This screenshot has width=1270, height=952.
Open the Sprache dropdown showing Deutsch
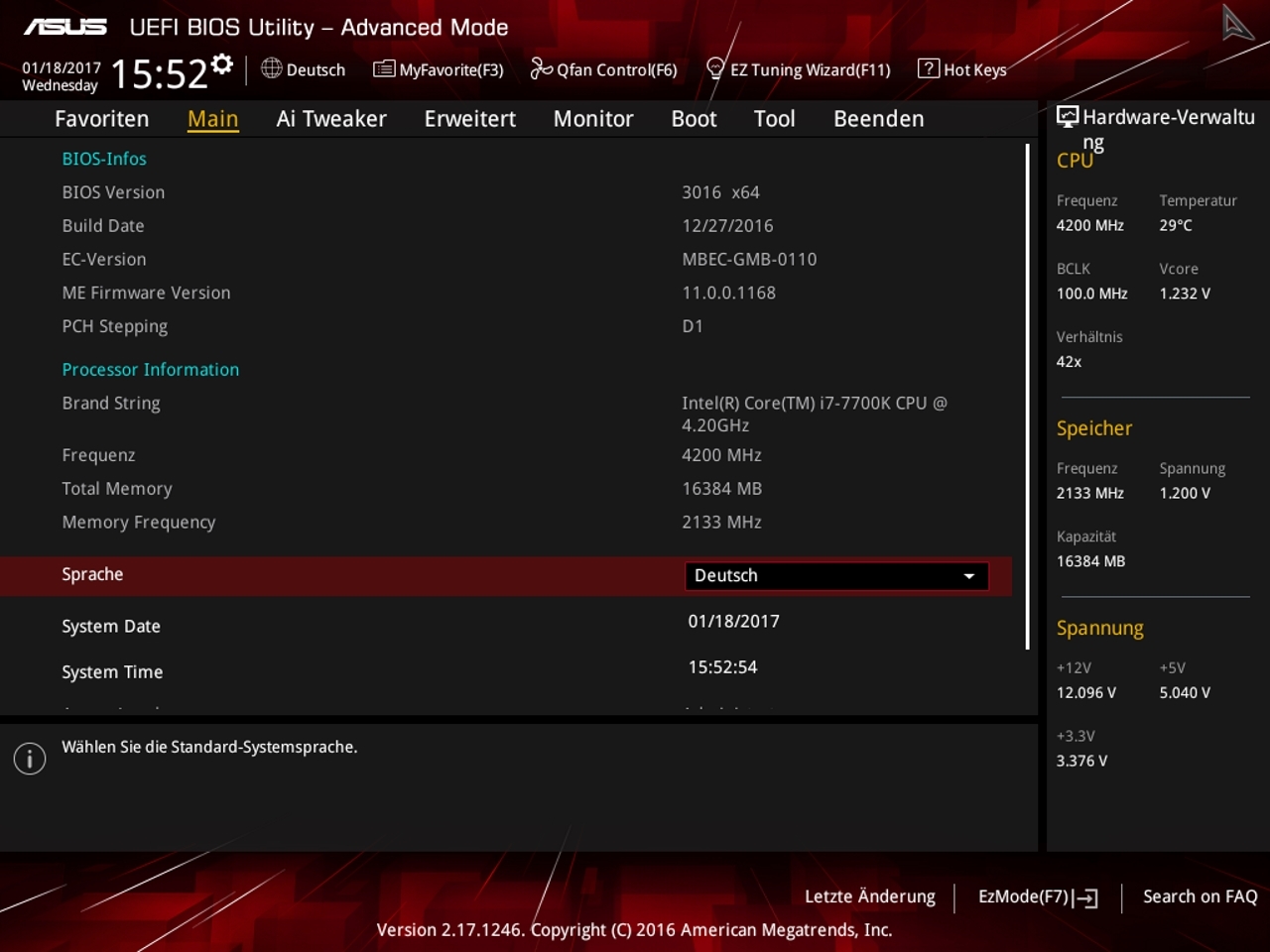(x=836, y=576)
